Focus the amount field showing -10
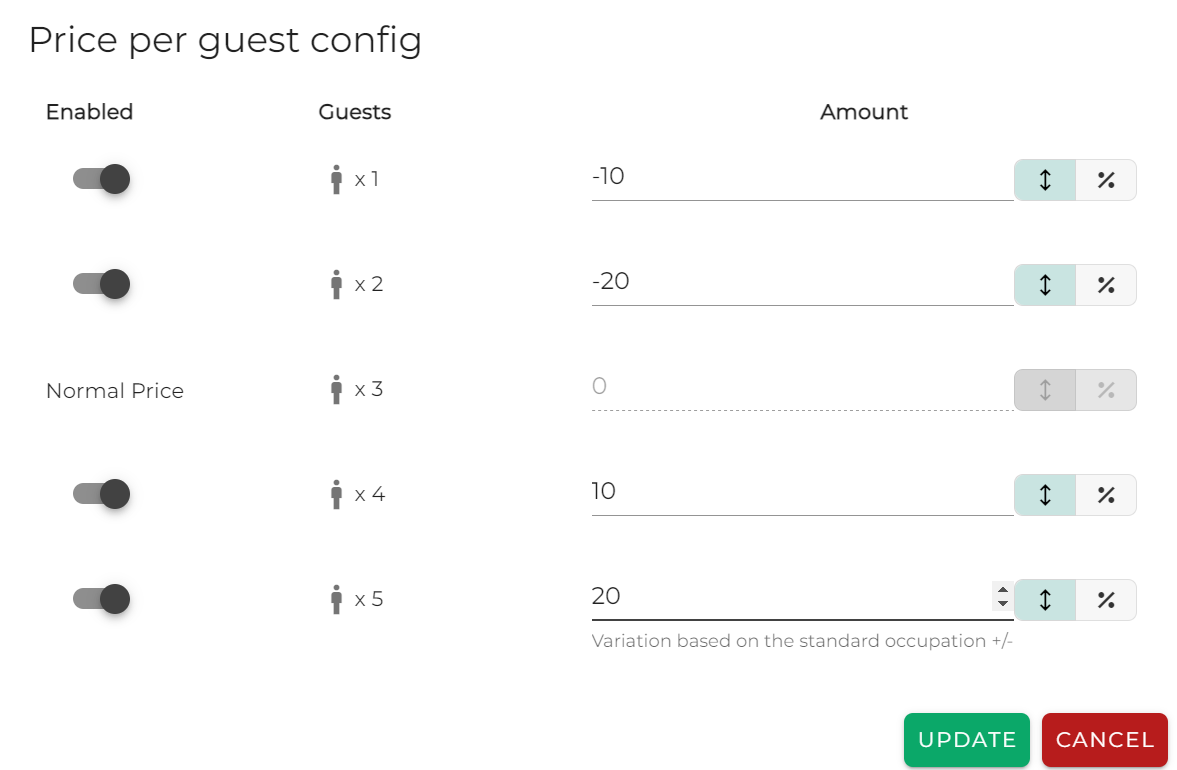The height and width of the screenshot is (770, 1177). 802,179
